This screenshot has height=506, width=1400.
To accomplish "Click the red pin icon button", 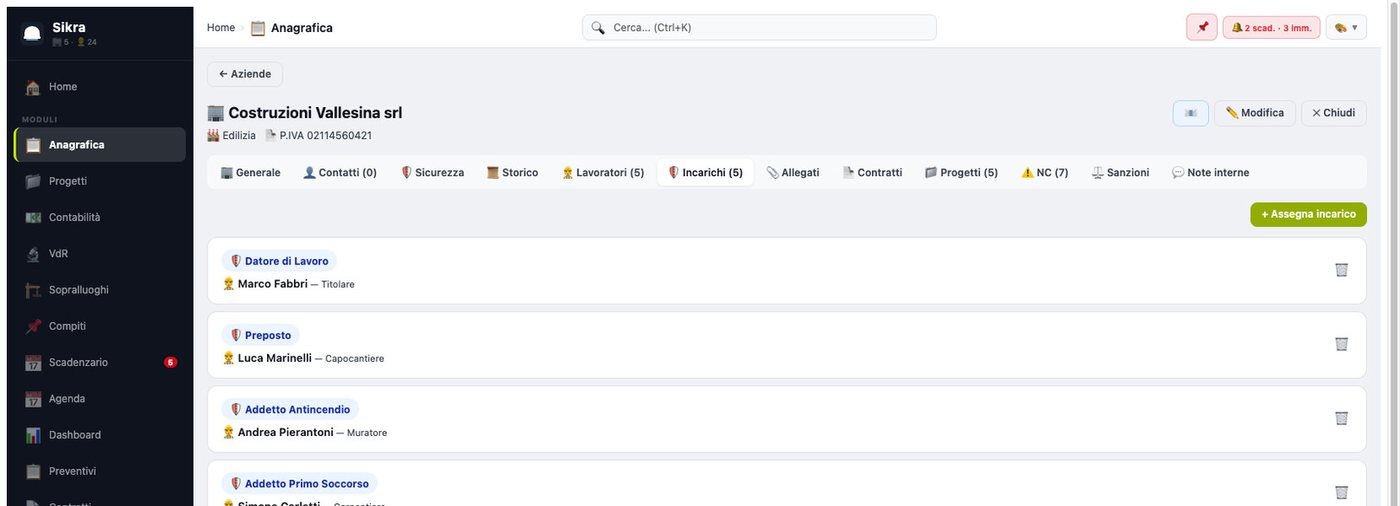I will 1202,27.
